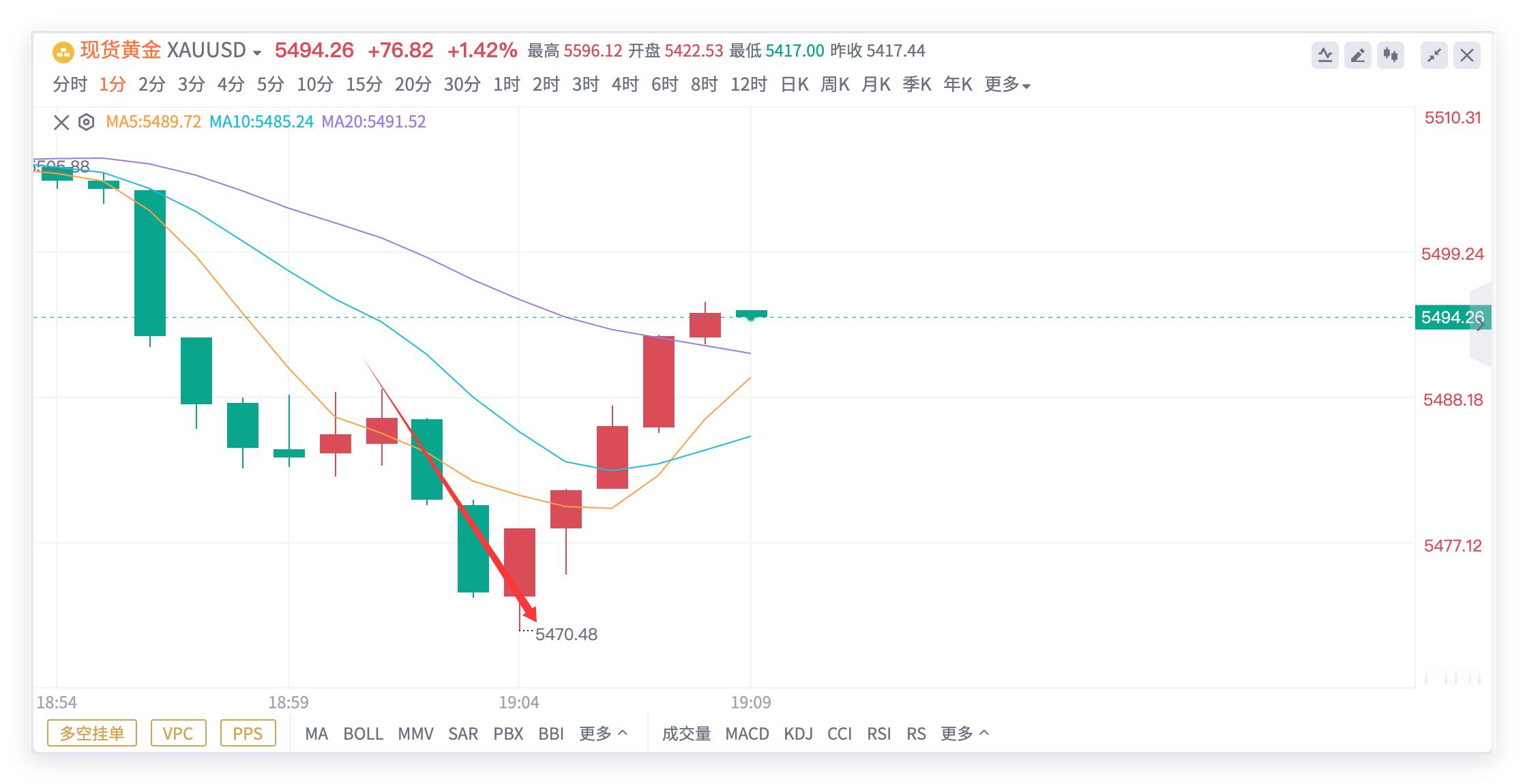1525x784 pixels.
Task: Click the MA20 purple legend value
Action: (374, 122)
